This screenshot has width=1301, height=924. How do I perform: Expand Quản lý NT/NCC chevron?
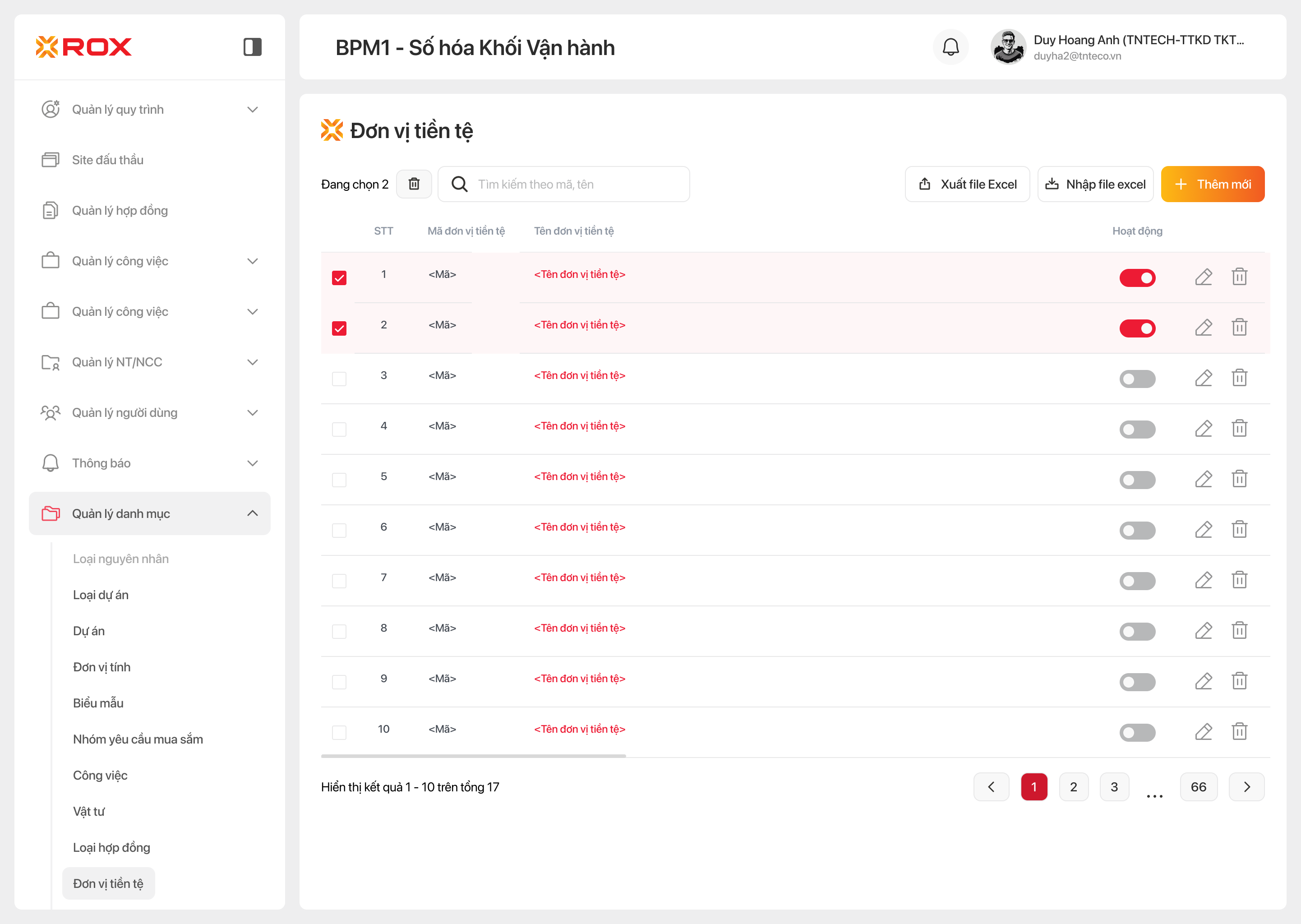253,362
